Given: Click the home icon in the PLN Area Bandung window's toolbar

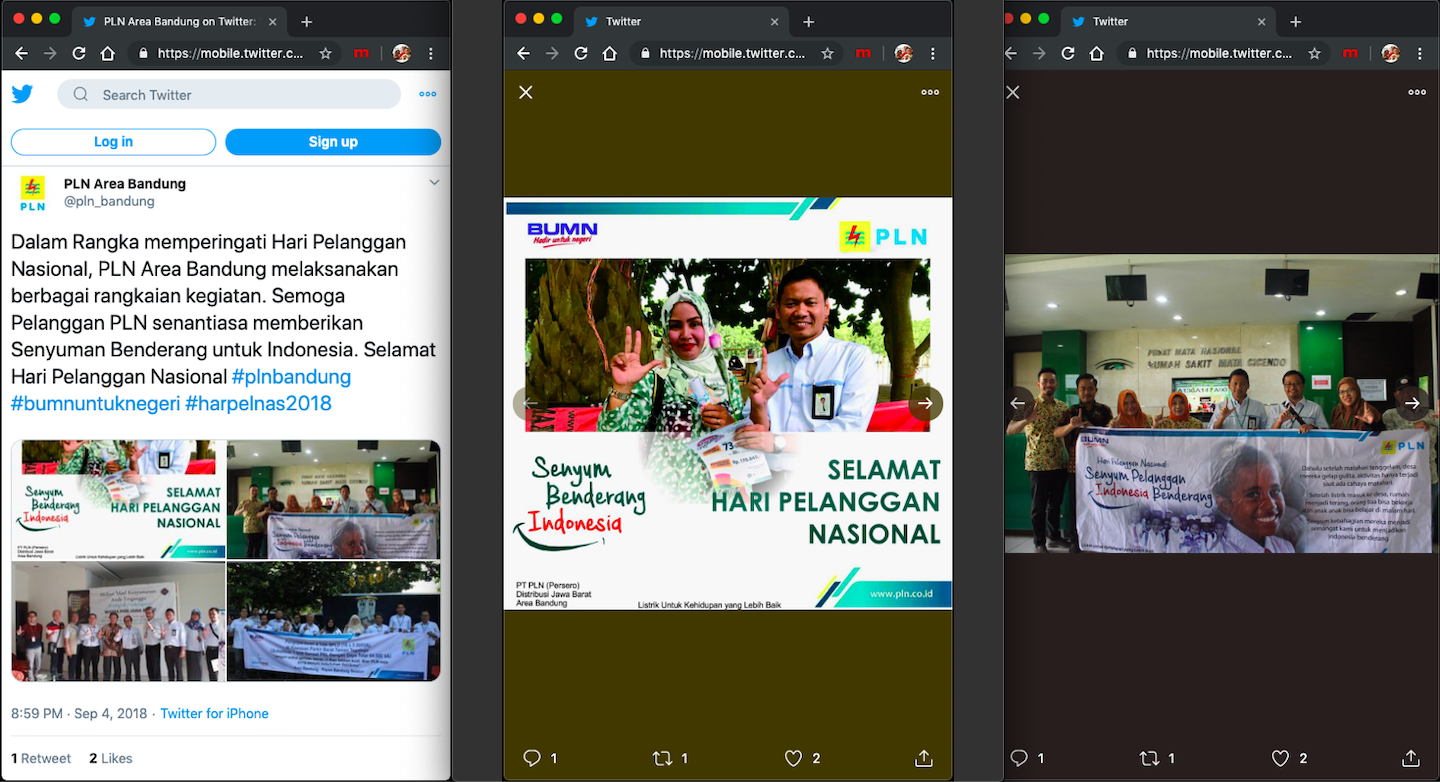Looking at the screenshot, I should 107,54.
